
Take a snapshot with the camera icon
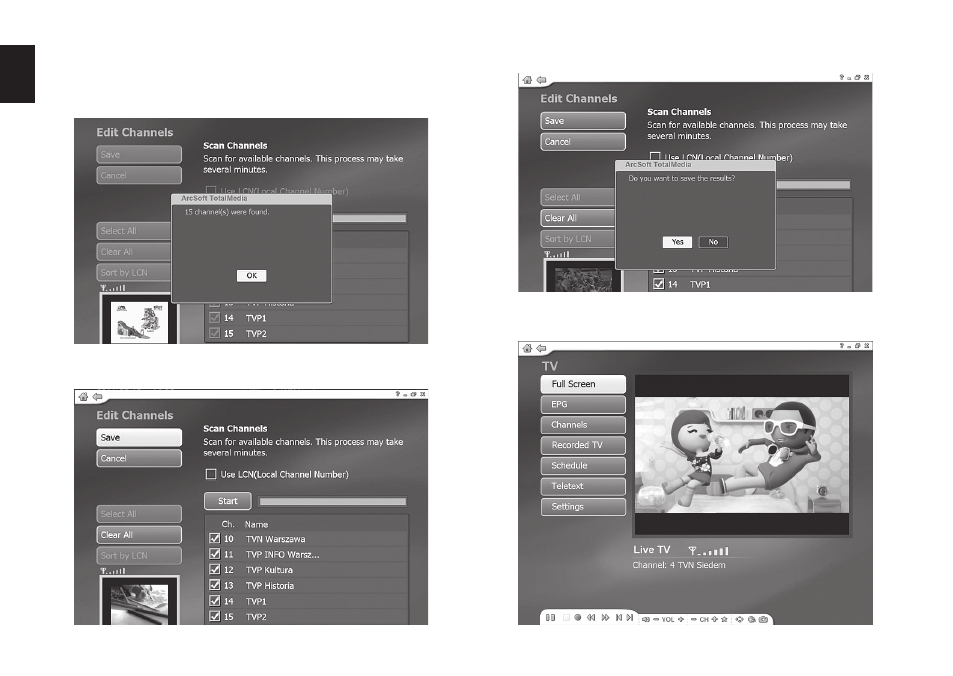pos(763,619)
